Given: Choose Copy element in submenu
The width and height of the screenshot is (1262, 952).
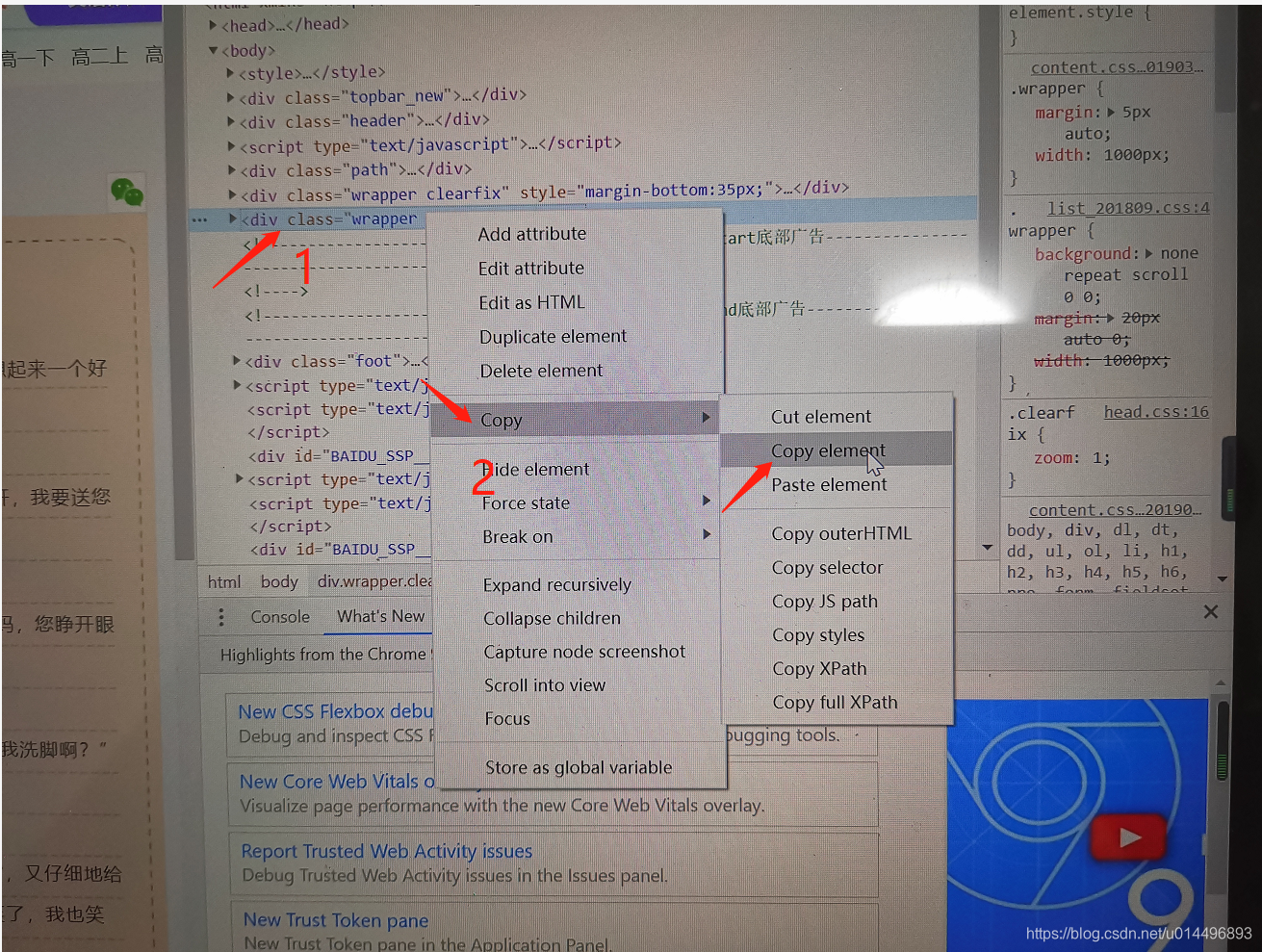Looking at the screenshot, I should click(x=836, y=450).
